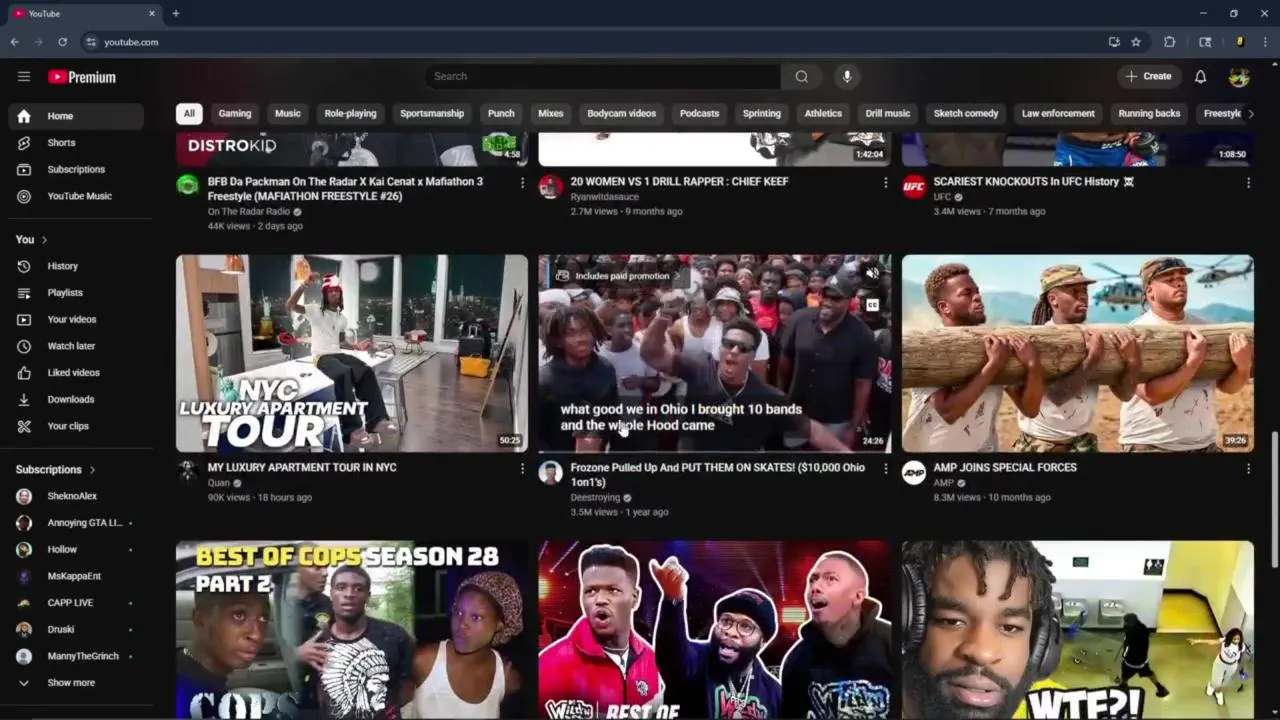Open MannyTheGrinch subscription channel
Image resolution: width=1280 pixels, height=720 pixels.
[76, 656]
